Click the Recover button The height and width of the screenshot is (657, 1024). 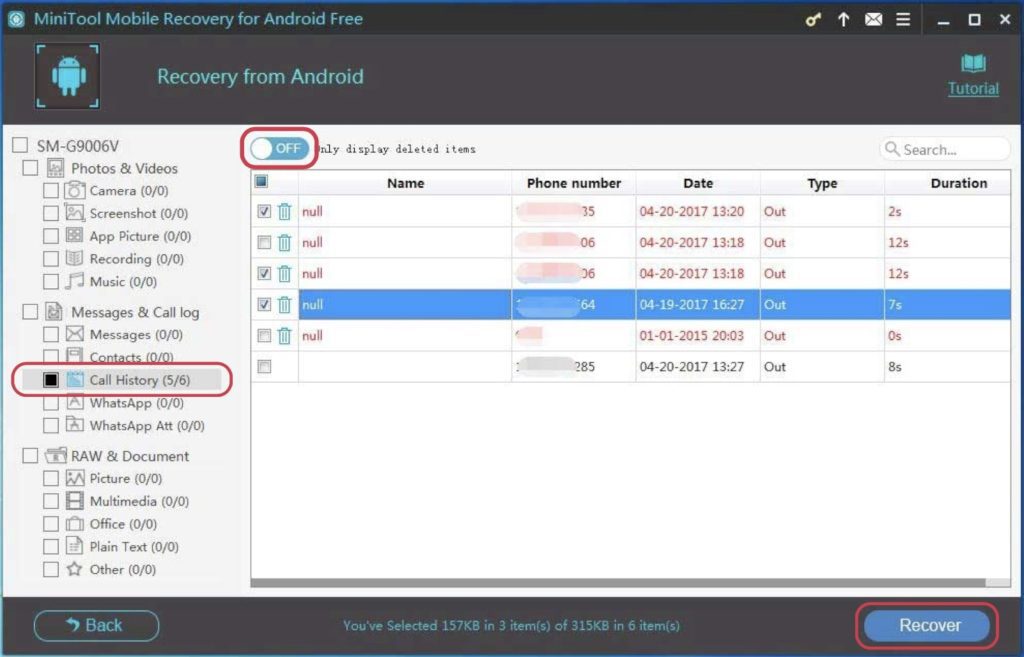pos(929,625)
